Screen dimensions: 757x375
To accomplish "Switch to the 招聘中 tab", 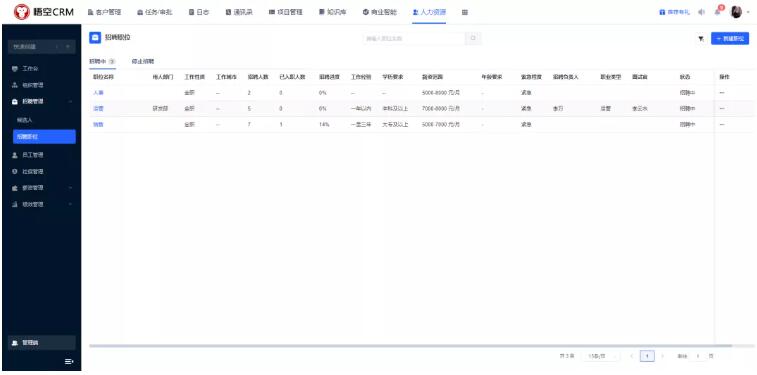I will pyautogui.click(x=102, y=61).
